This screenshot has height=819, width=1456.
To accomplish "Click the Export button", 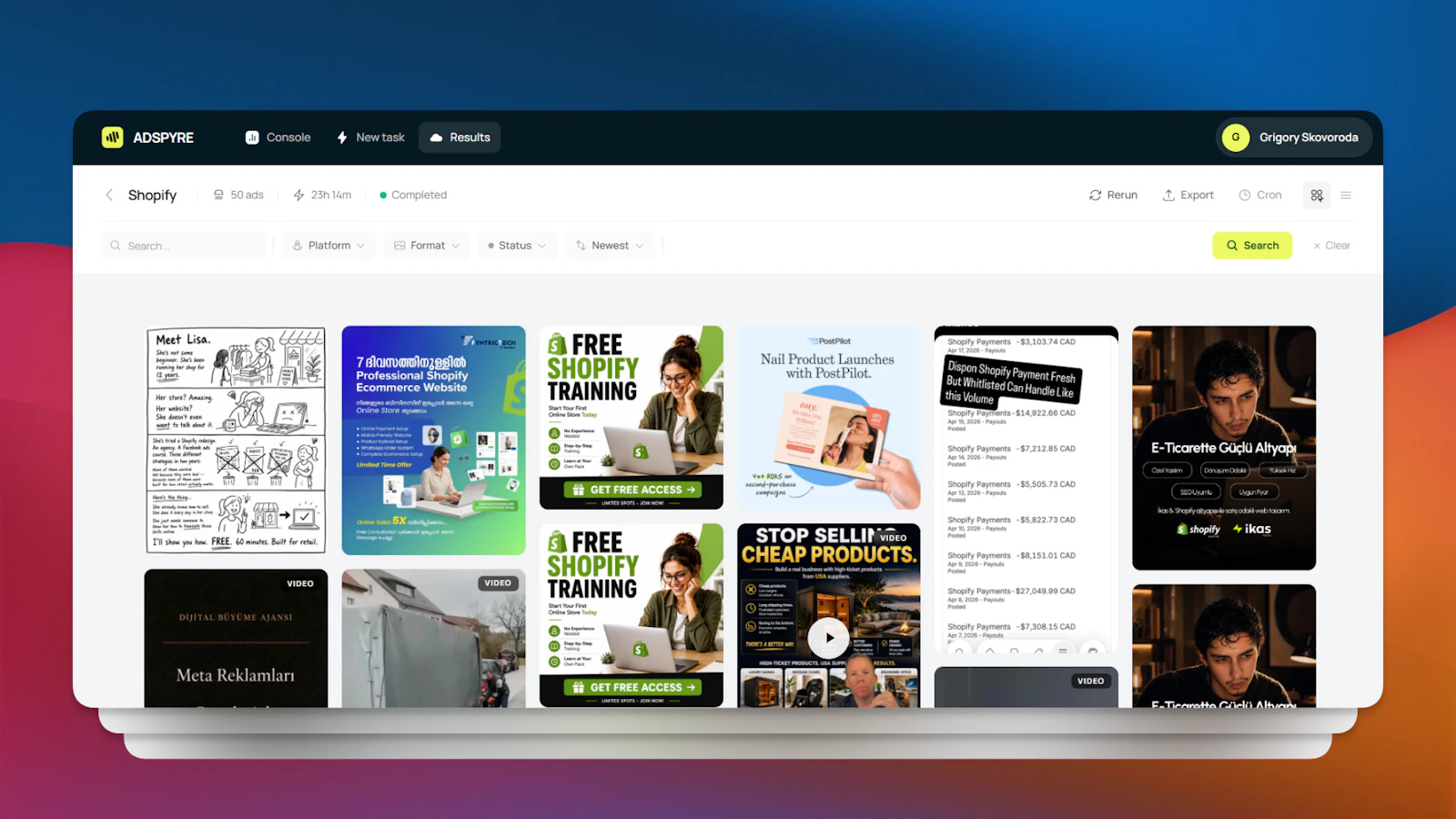I will coord(1188,195).
